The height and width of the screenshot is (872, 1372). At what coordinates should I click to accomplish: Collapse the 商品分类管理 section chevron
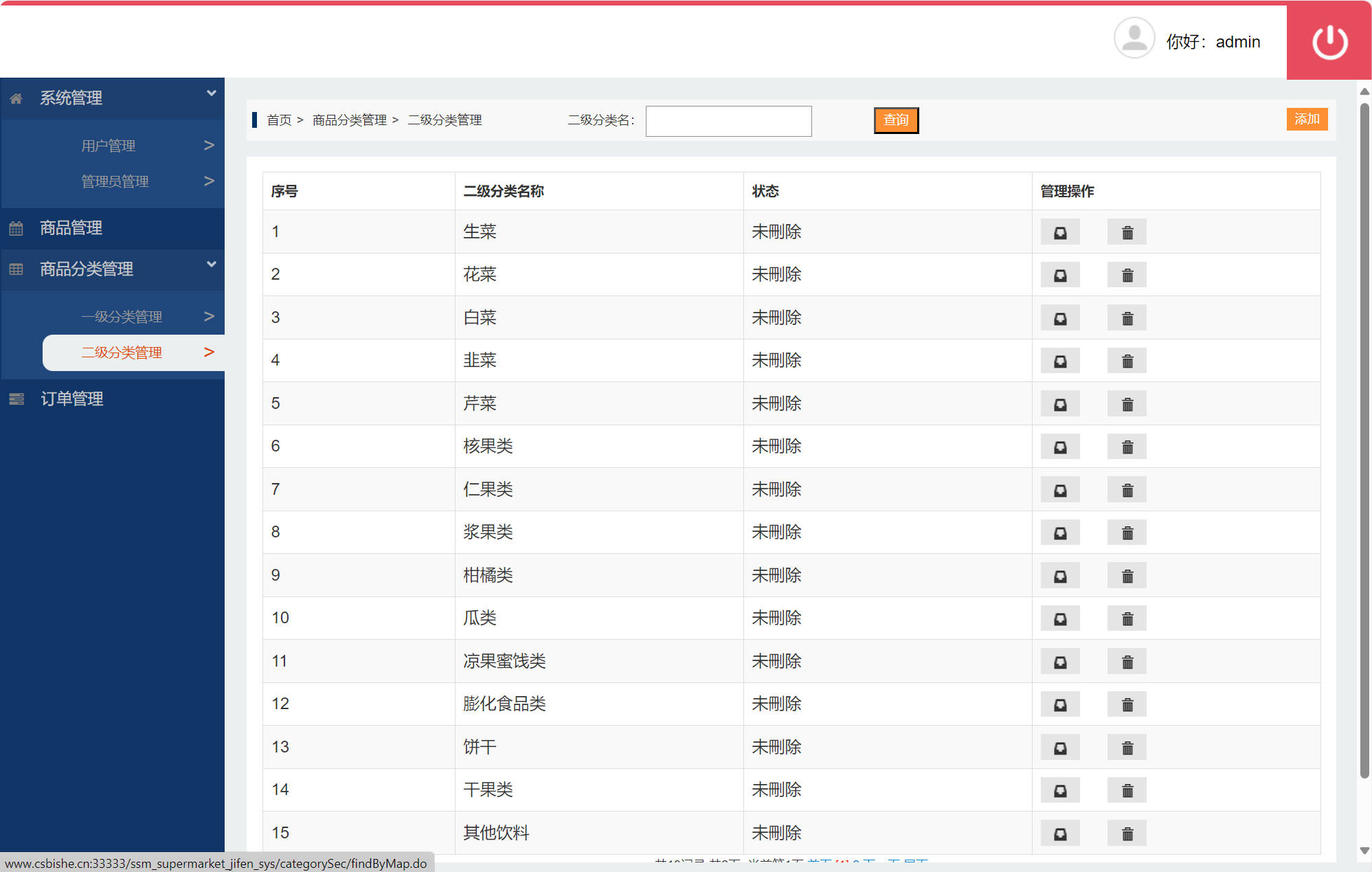point(211,263)
